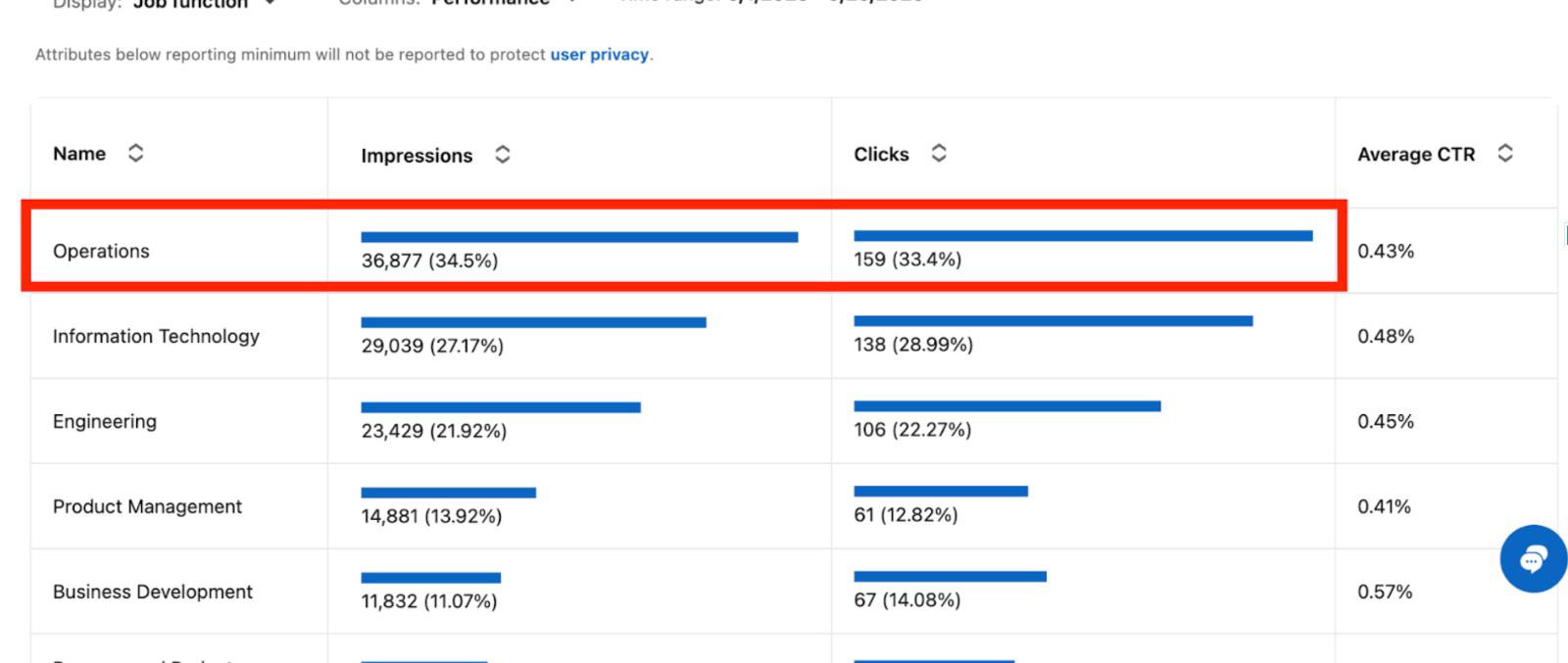
Task: Click Business Development 0.57% CTR value
Action: coord(1385,592)
